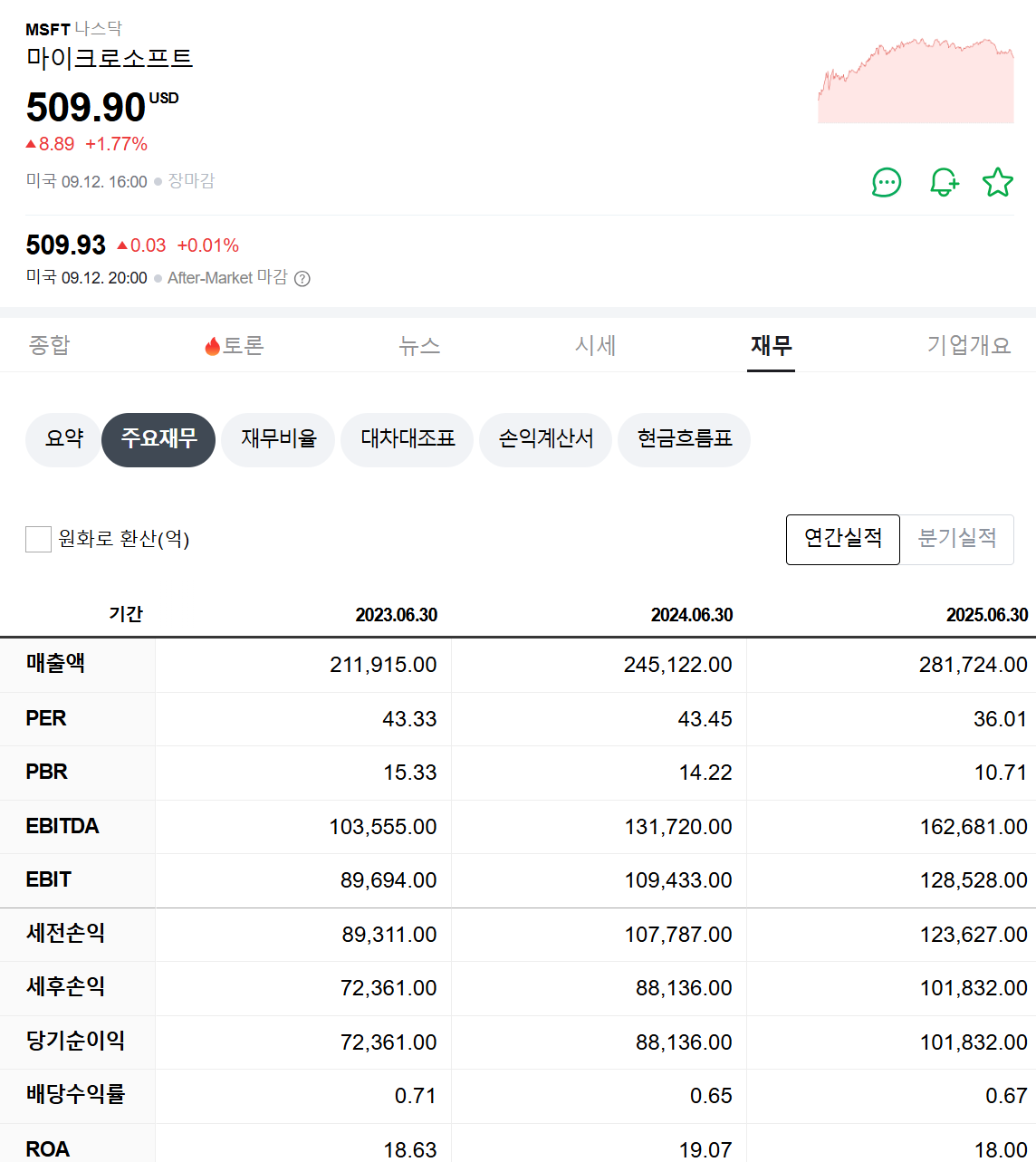Viewport: 1036px width, 1162px height.
Task: Click the PBR row label
Action: [x=47, y=772]
